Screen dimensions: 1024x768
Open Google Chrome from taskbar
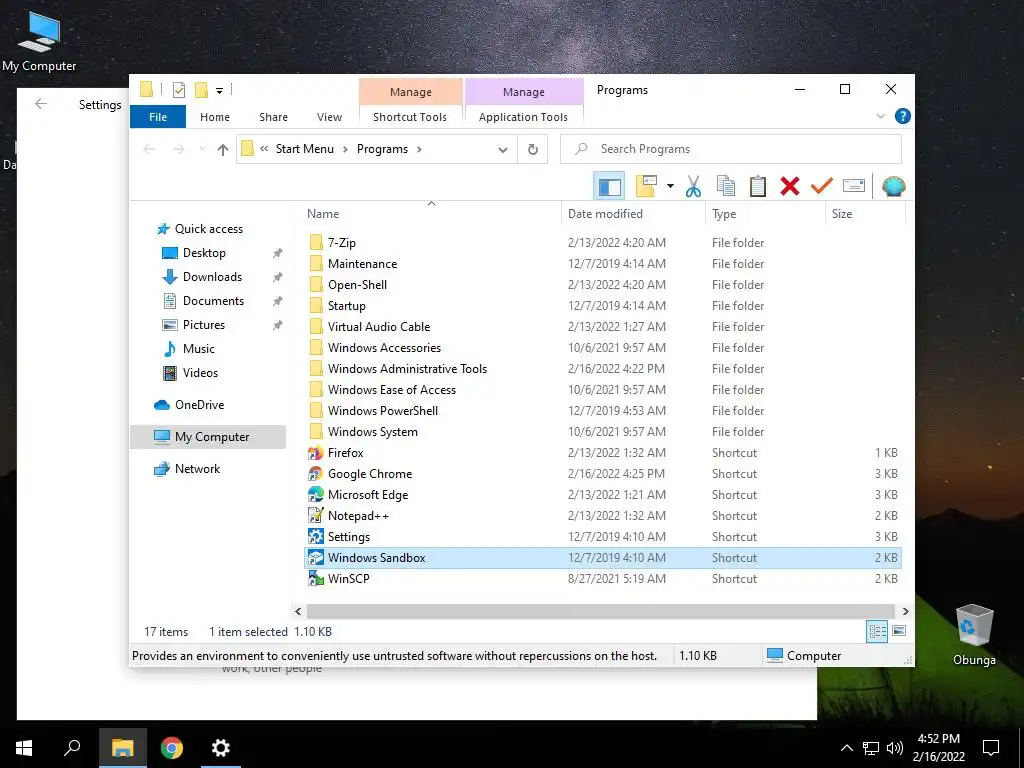(x=172, y=747)
